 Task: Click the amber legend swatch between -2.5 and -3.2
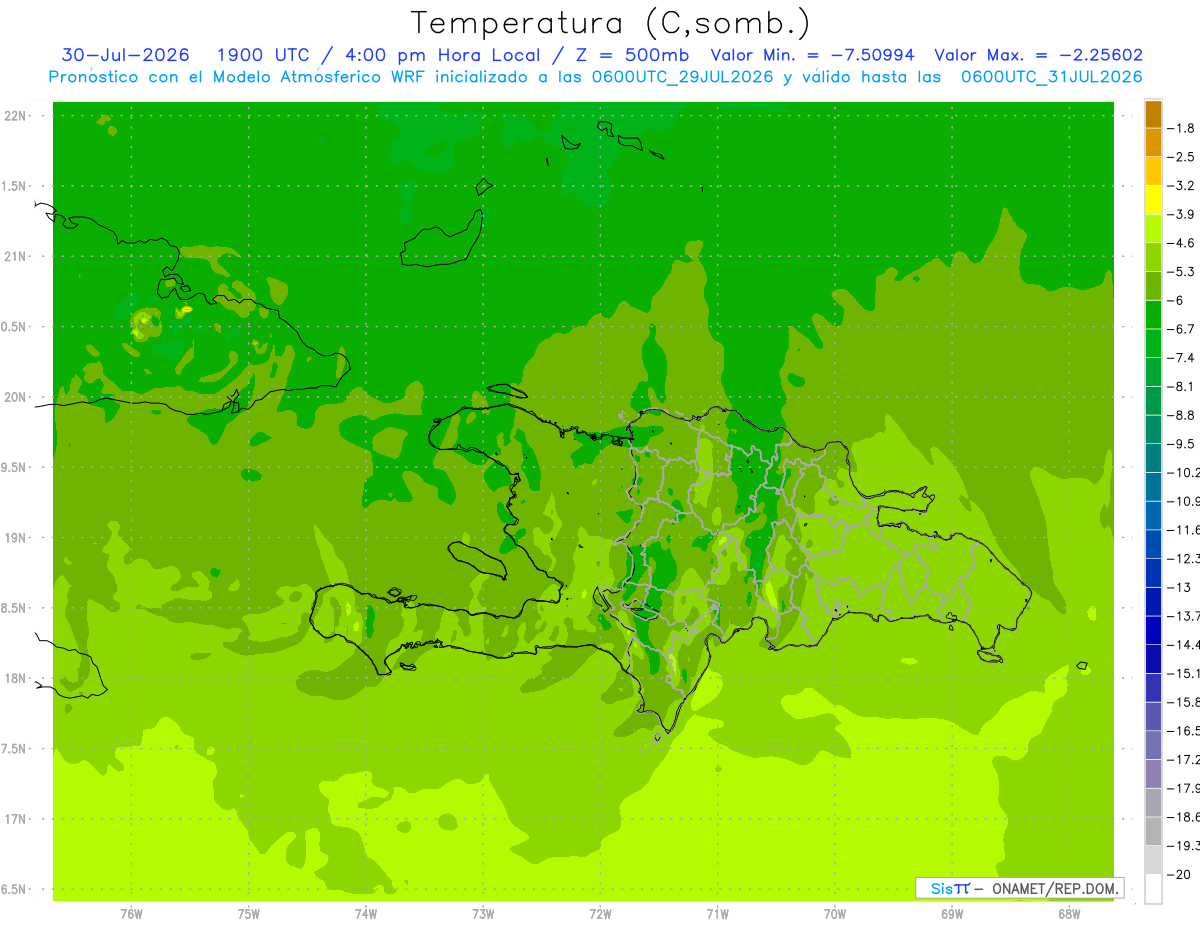tap(1153, 171)
